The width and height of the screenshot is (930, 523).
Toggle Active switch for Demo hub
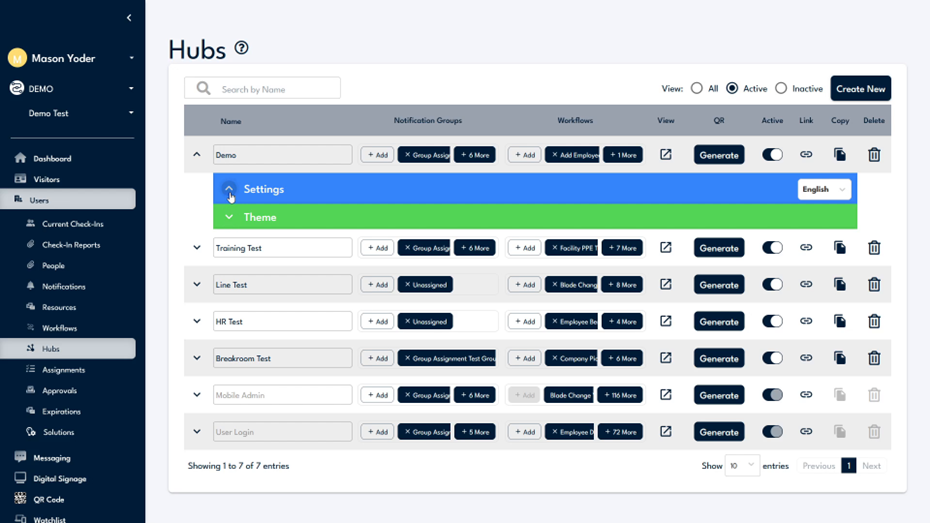click(x=772, y=155)
